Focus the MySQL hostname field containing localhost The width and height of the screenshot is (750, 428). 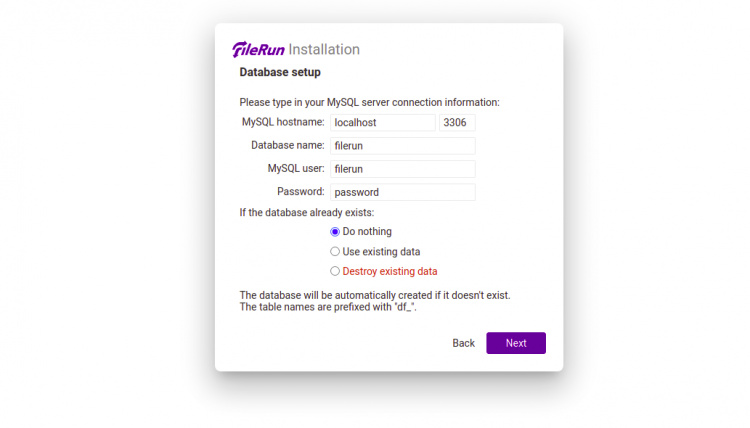[382, 123]
